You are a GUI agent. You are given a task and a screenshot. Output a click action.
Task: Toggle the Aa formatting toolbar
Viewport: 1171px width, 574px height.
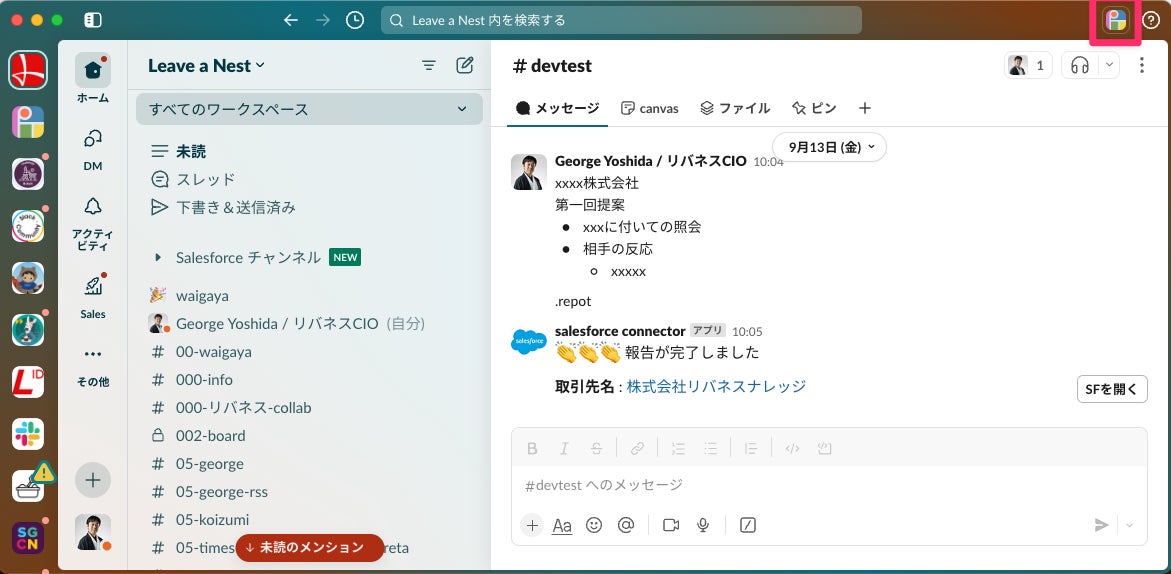[x=562, y=525]
